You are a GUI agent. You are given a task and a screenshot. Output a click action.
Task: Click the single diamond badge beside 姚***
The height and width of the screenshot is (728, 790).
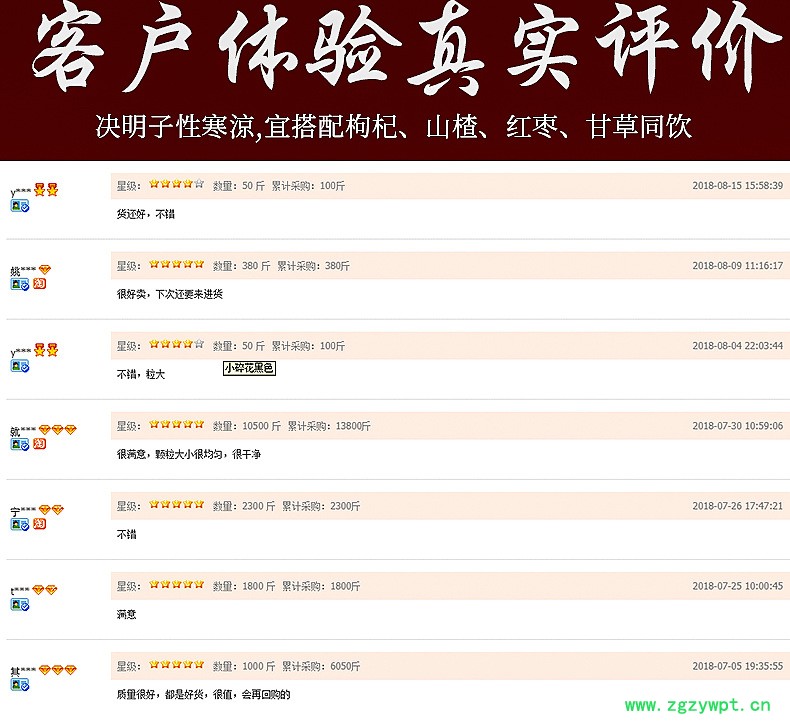point(44,270)
